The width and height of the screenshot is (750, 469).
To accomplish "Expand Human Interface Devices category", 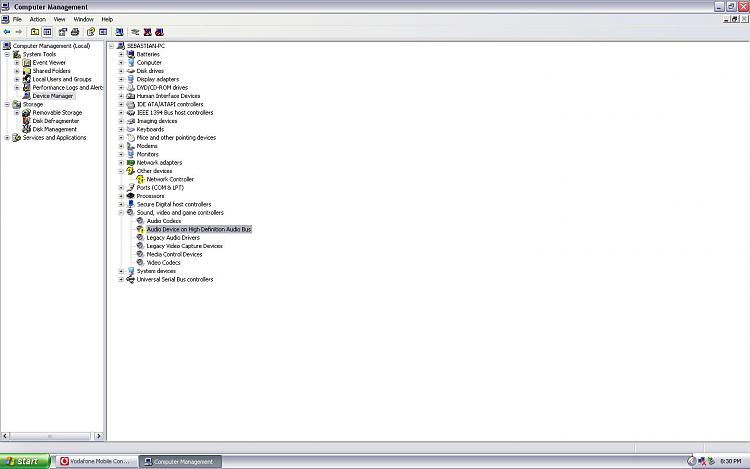I will (x=121, y=96).
